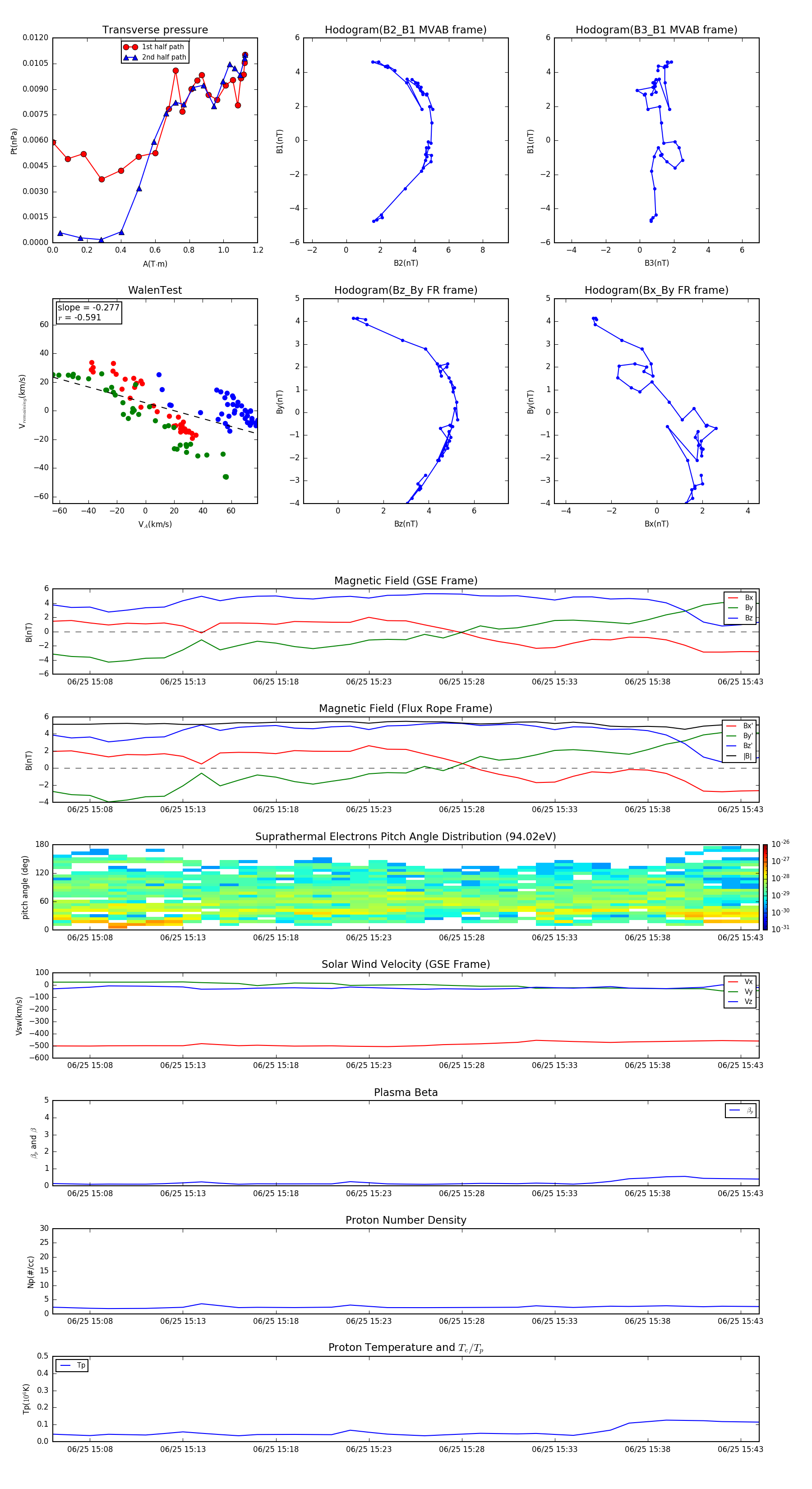Click the Vx legend entry
The height and width of the screenshot is (1489, 812).
point(740,981)
